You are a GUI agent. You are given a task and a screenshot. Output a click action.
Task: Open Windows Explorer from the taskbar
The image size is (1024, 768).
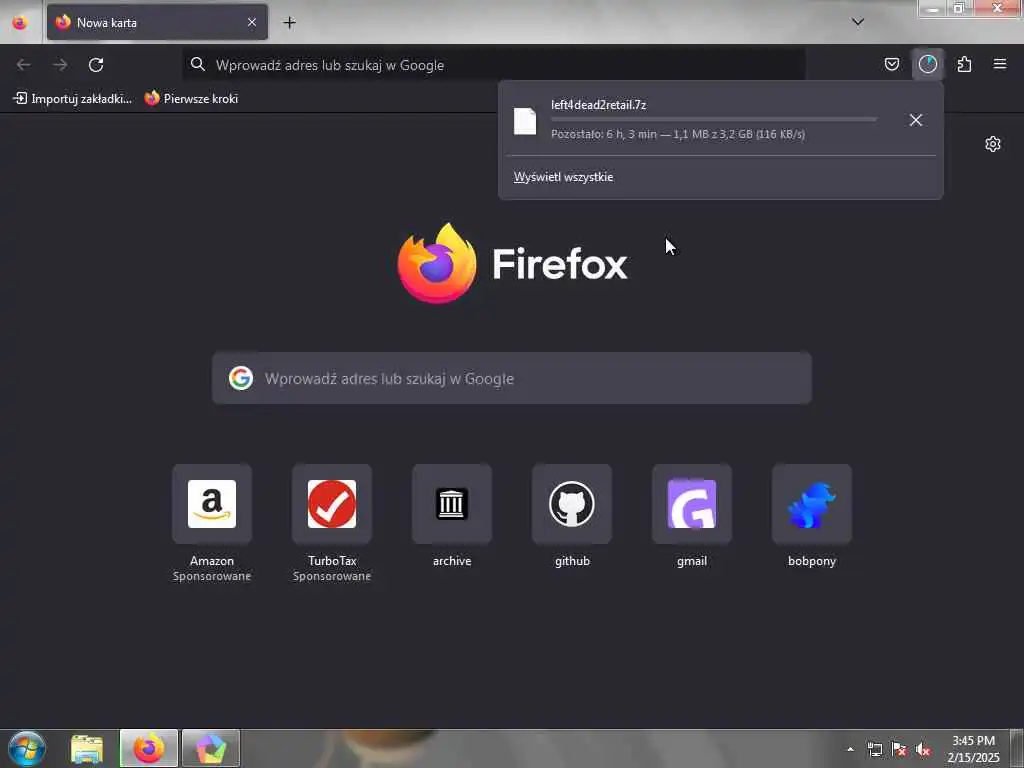tap(87, 748)
